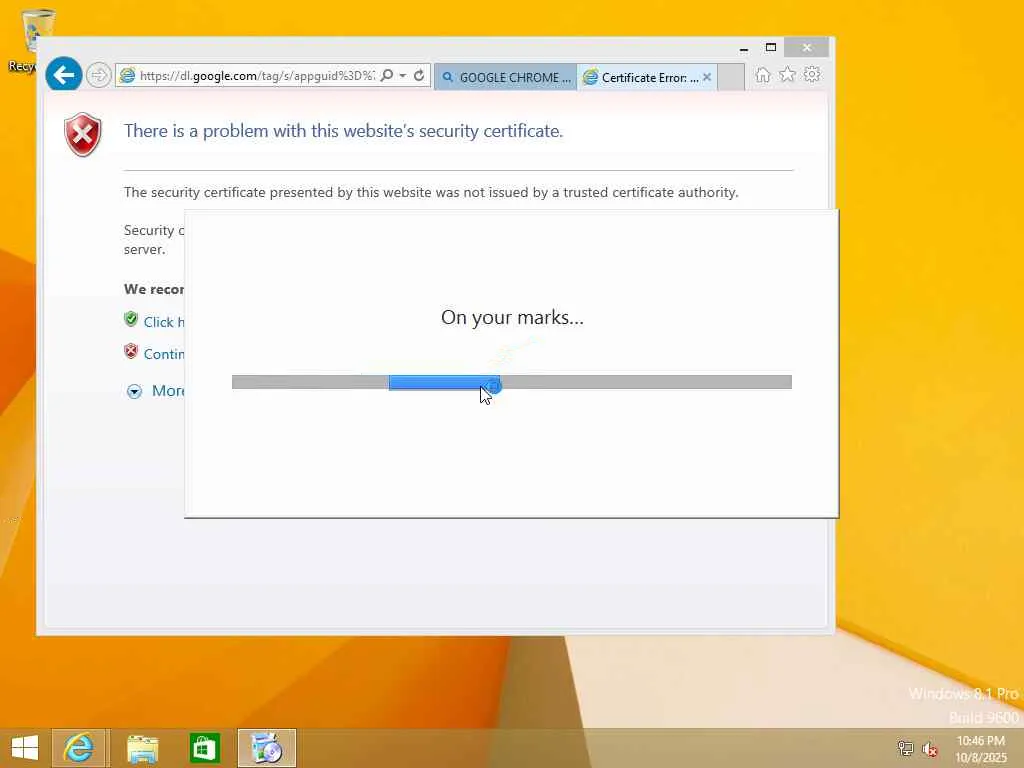Image resolution: width=1024 pixels, height=768 pixels.
Task: Close the Certificate Error tab
Action: click(707, 77)
